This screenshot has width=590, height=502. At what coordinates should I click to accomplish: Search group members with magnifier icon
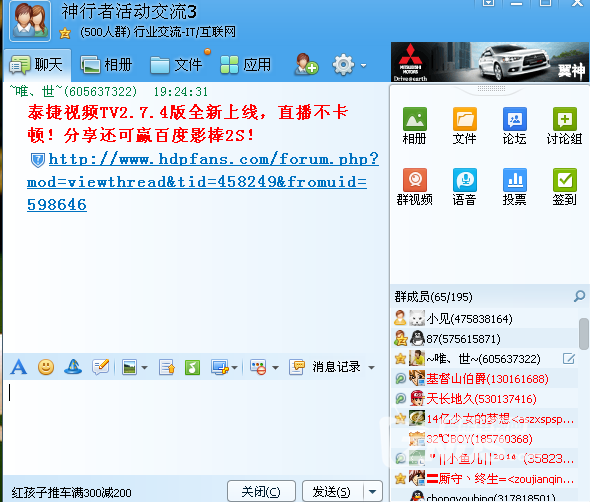tap(579, 296)
